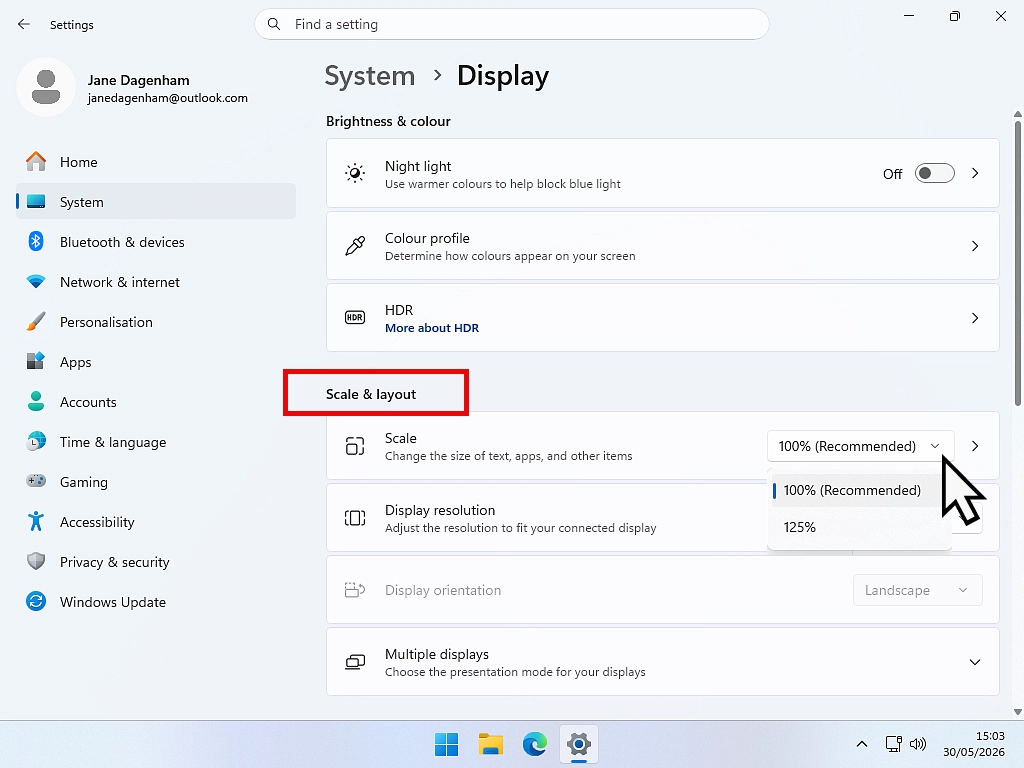Select System in sidebar
Image resolution: width=1024 pixels, height=768 pixels.
[x=156, y=201]
